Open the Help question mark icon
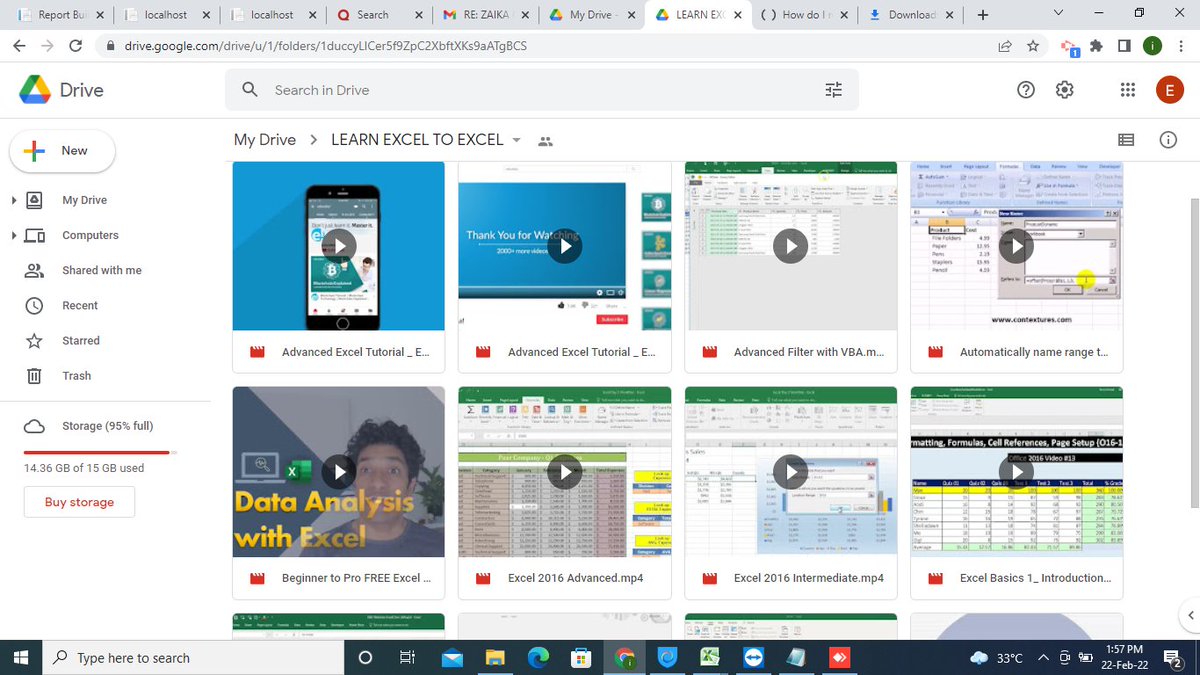This screenshot has width=1200, height=675. pyautogui.click(x=1026, y=90)
